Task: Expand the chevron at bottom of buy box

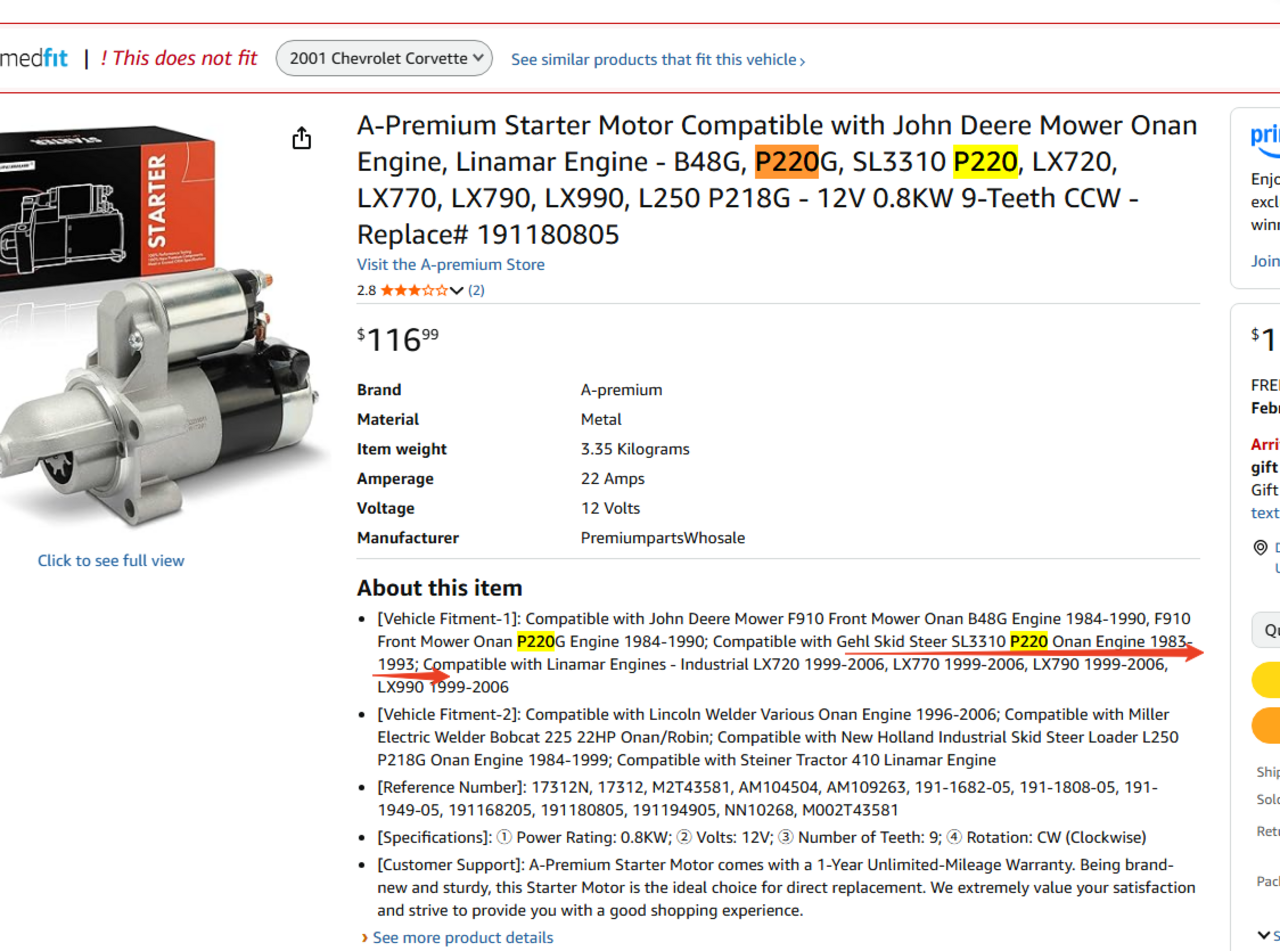Action: click(x=1264, y=934)
